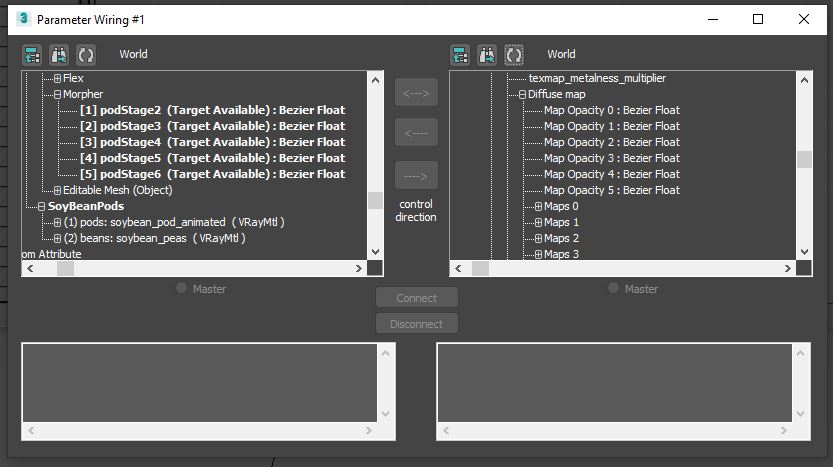This screenshot has width=833, height=467.
Task: Click the Connect button
Action: tap(416, 298)
